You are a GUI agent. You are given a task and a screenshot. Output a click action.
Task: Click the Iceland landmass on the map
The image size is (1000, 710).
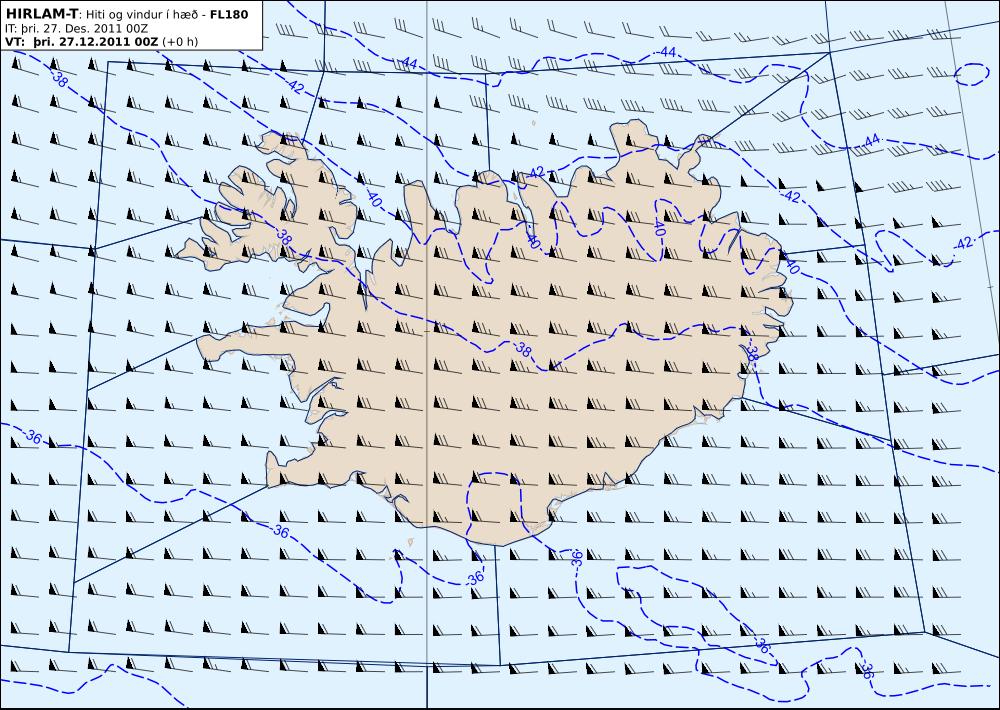[485, 332]
